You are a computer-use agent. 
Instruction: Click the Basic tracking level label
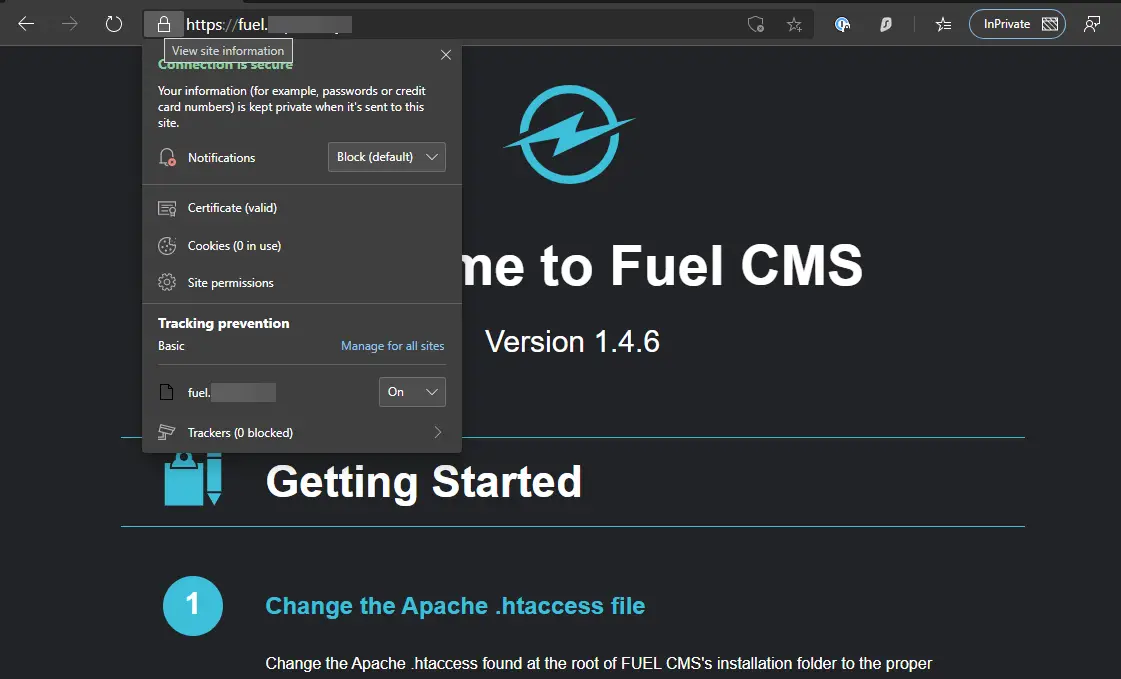[x=172, y=346]
